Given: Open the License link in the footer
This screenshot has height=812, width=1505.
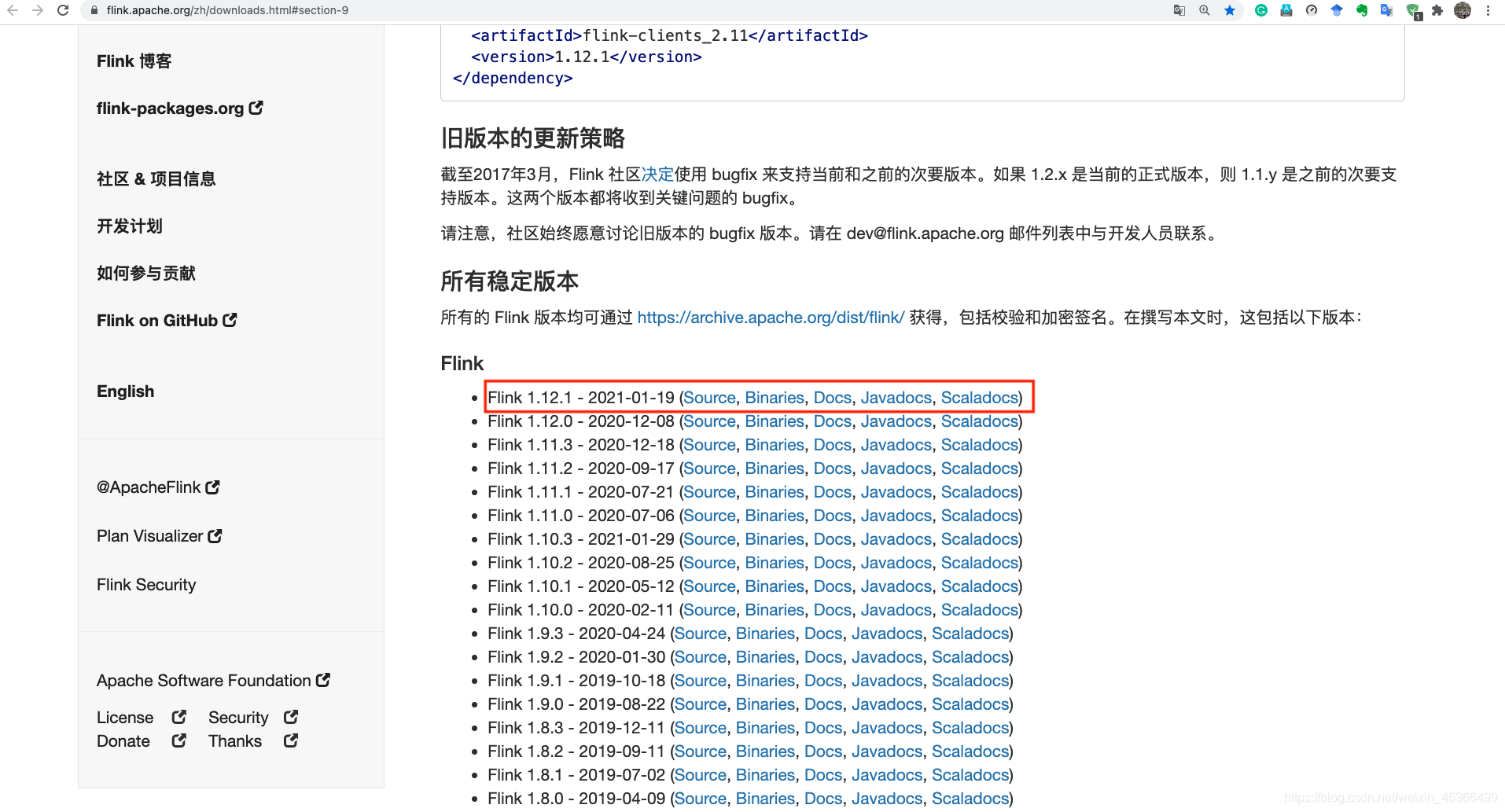Looking at the screenshot, I should 125,718.
